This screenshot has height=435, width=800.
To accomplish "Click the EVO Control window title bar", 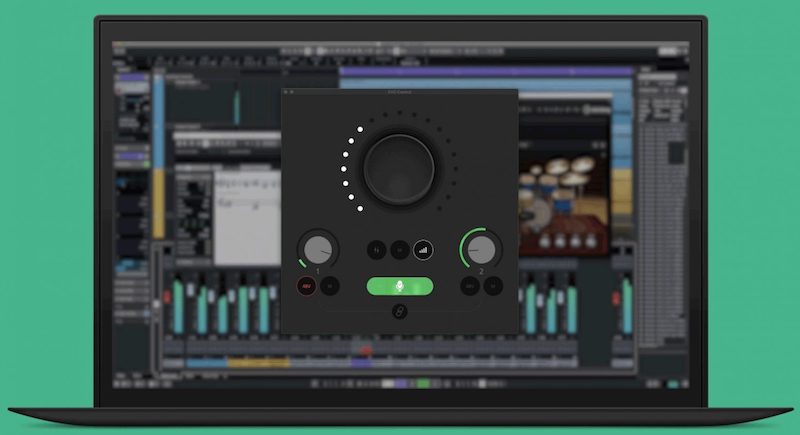I will coord(399,93).
